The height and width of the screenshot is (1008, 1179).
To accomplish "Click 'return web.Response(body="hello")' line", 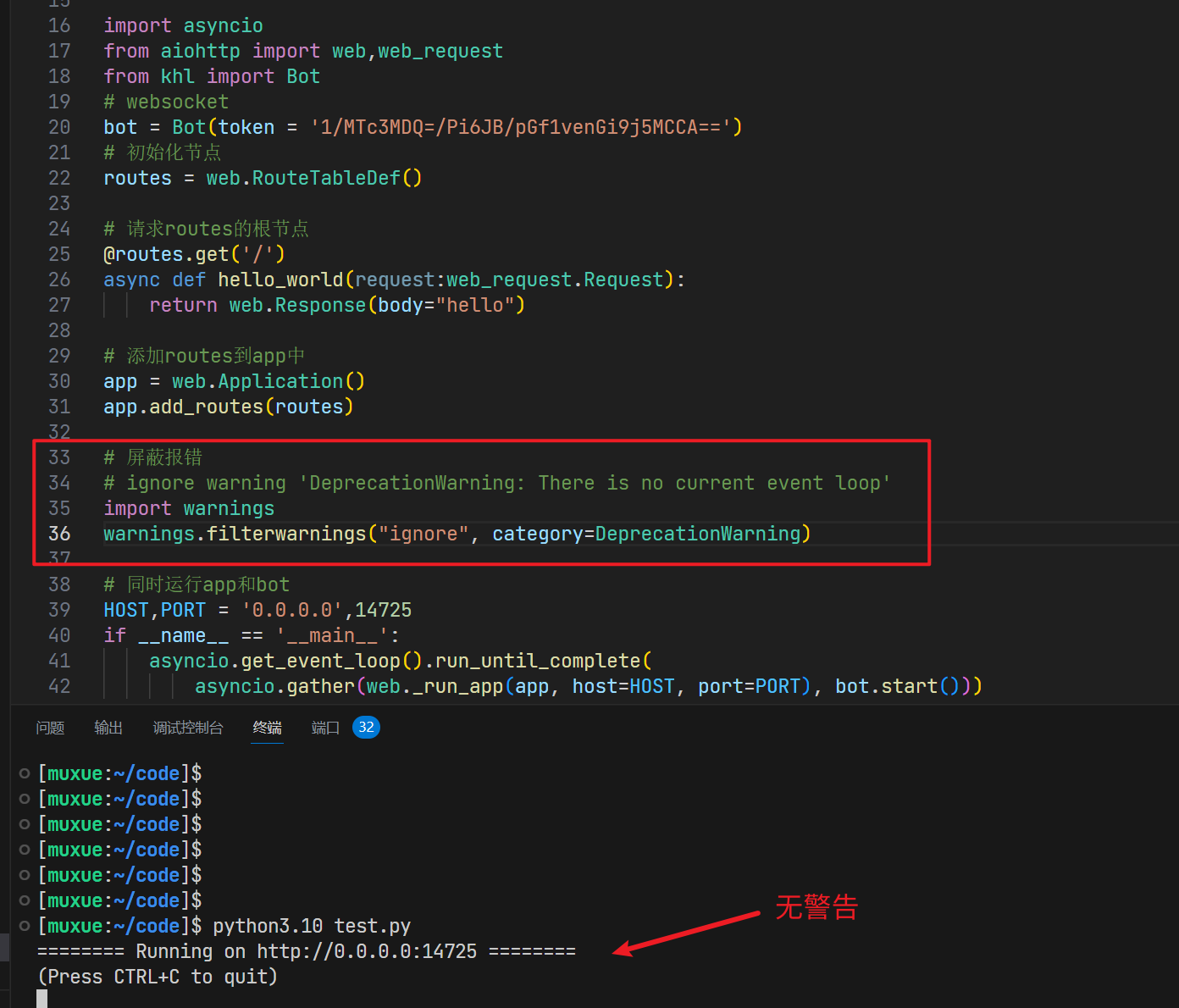I will click(337, 305).
